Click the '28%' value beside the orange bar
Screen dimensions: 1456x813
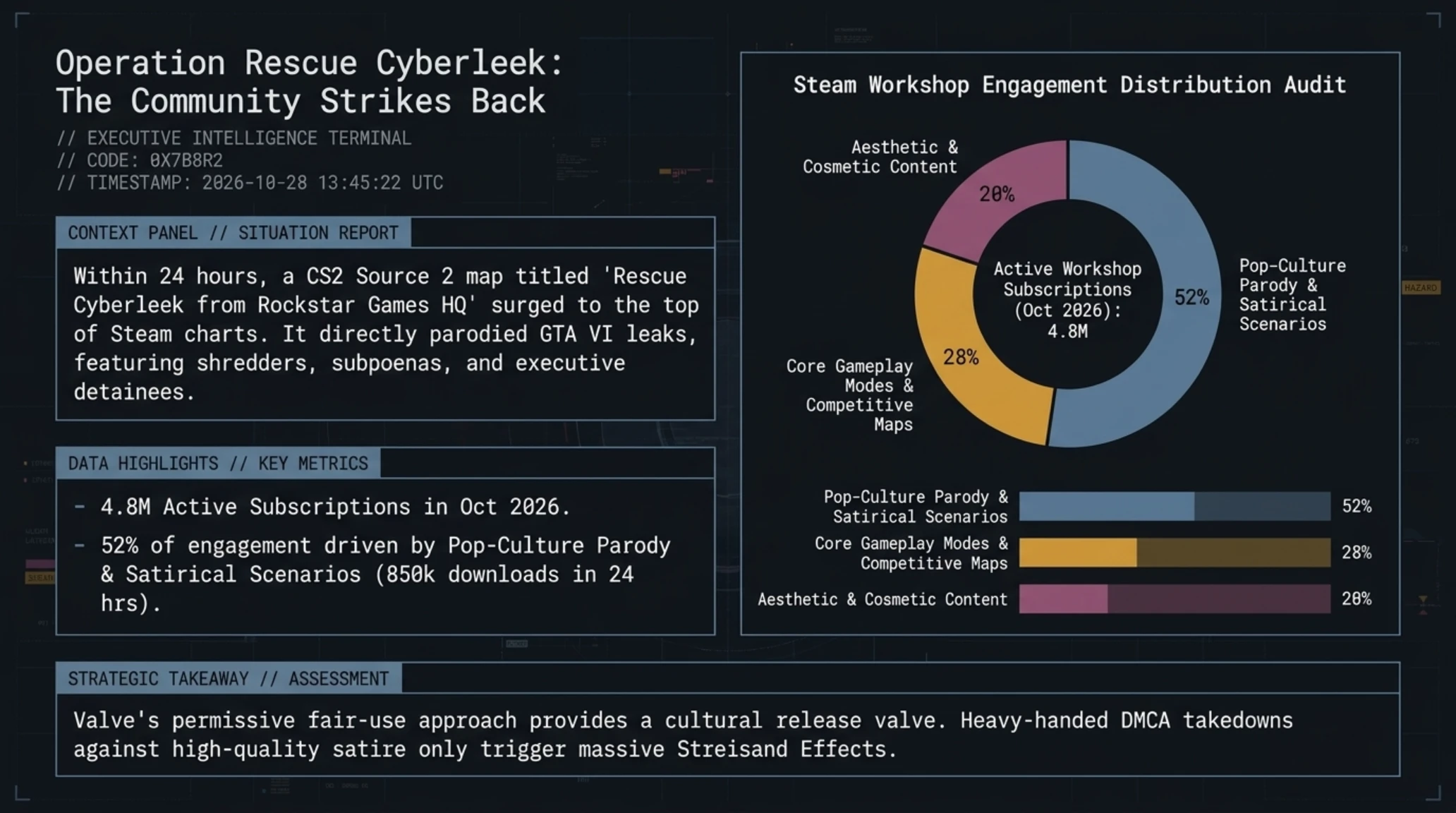[1357, 553]
